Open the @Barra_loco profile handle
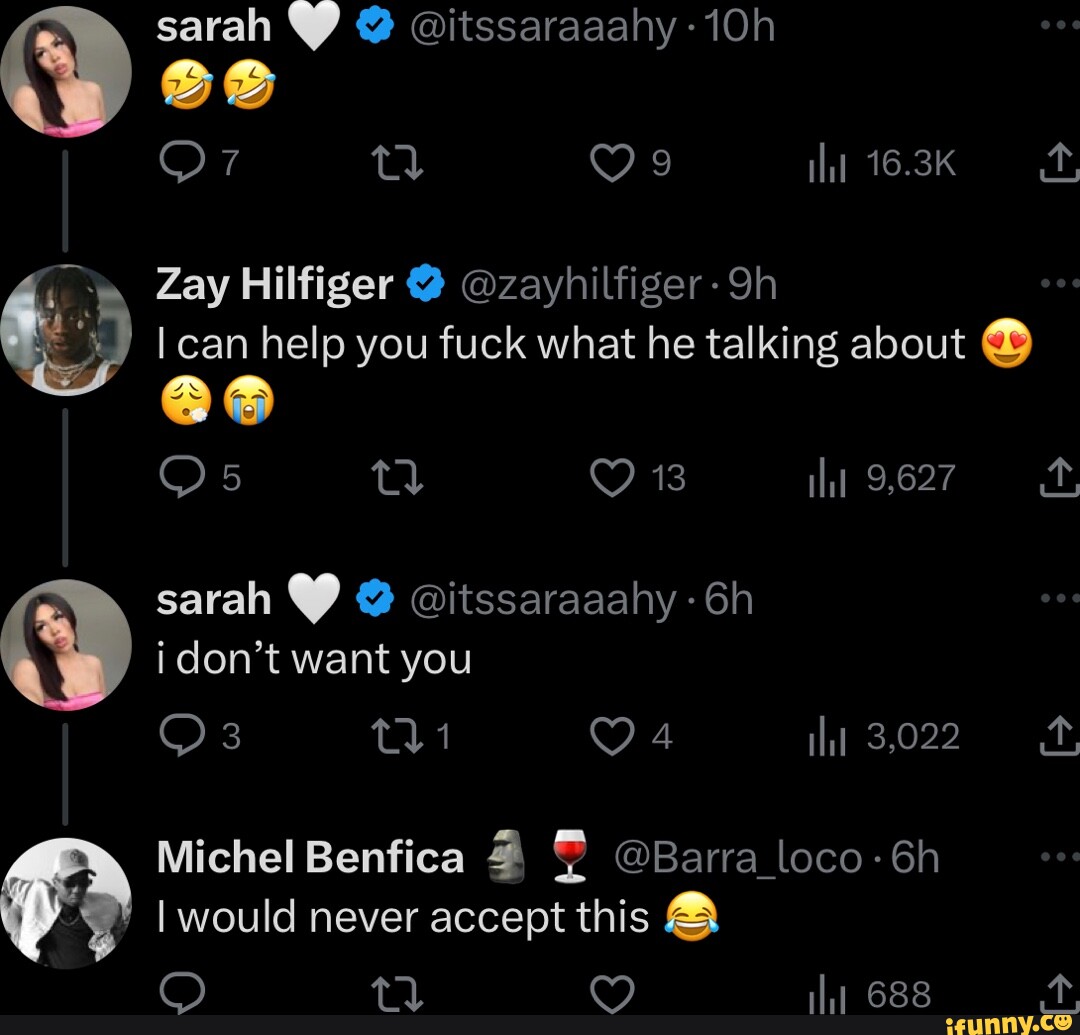Screen dimensions: 1080x1035 tap(738, 858)
